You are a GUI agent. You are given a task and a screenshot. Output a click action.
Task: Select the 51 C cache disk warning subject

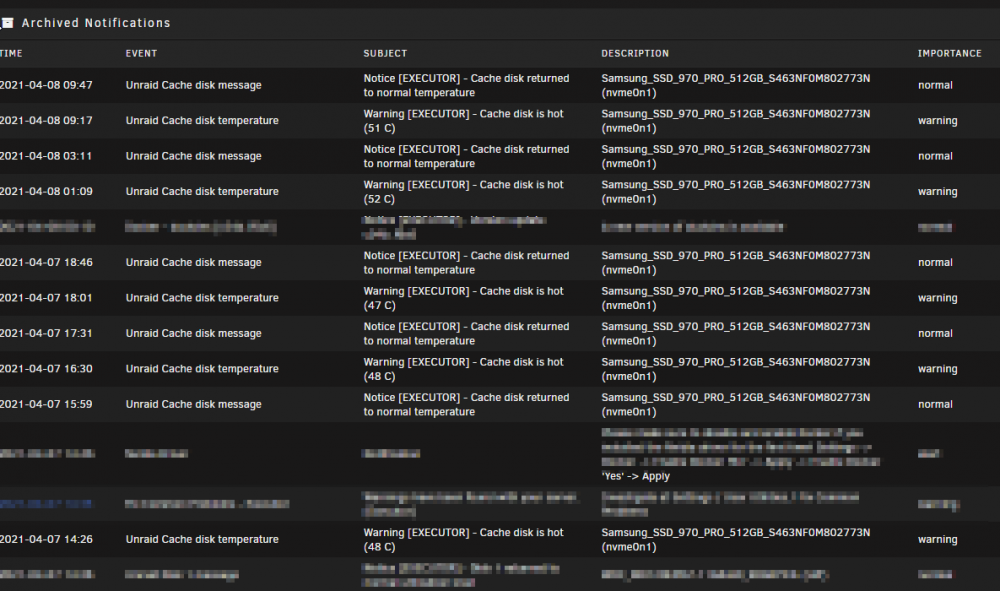[464, 121]
